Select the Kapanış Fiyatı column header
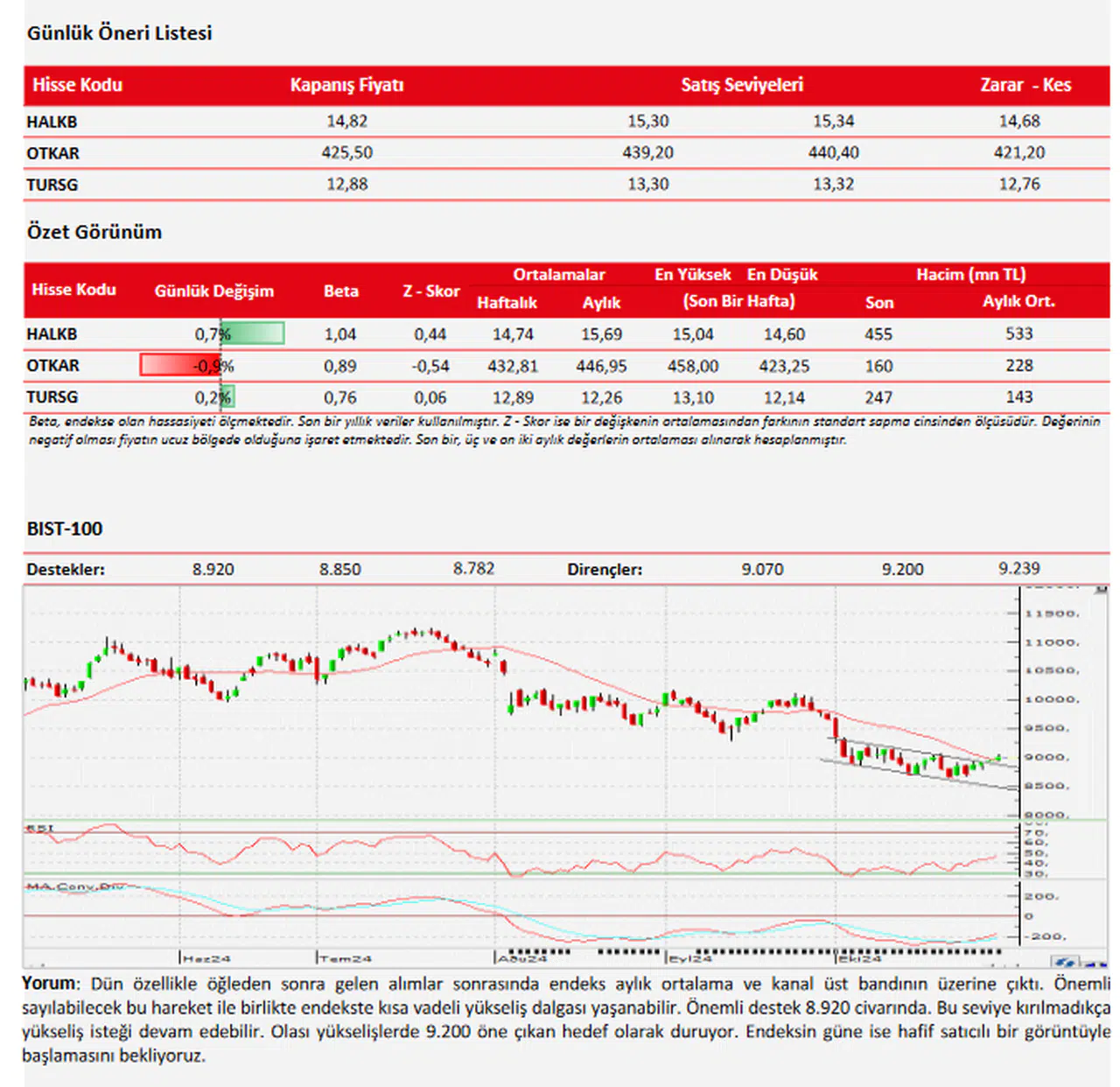Image resolution: width=1120 pixels, height=1087 pixels. 346,85
